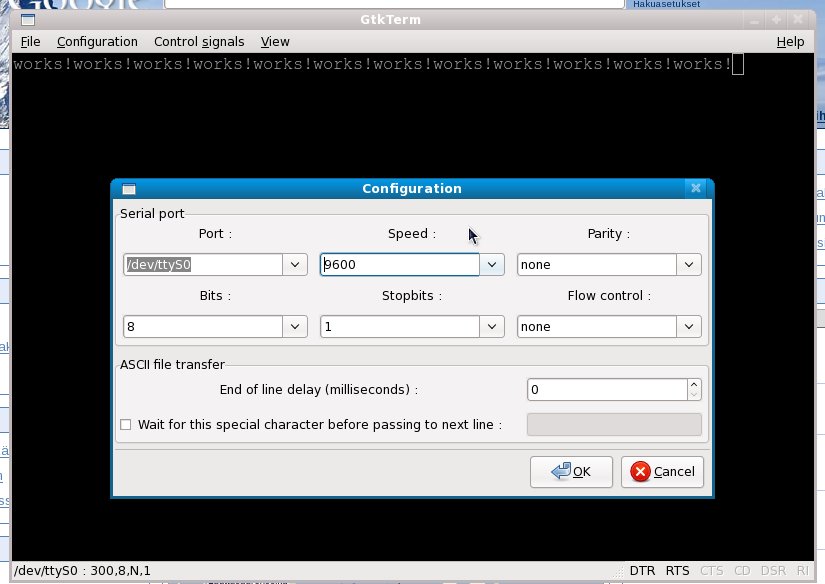Image resolution: width=825 pixels, height=584 pixels.
Task: Click the Parity field showing none
Action: (x=597, y=265)
